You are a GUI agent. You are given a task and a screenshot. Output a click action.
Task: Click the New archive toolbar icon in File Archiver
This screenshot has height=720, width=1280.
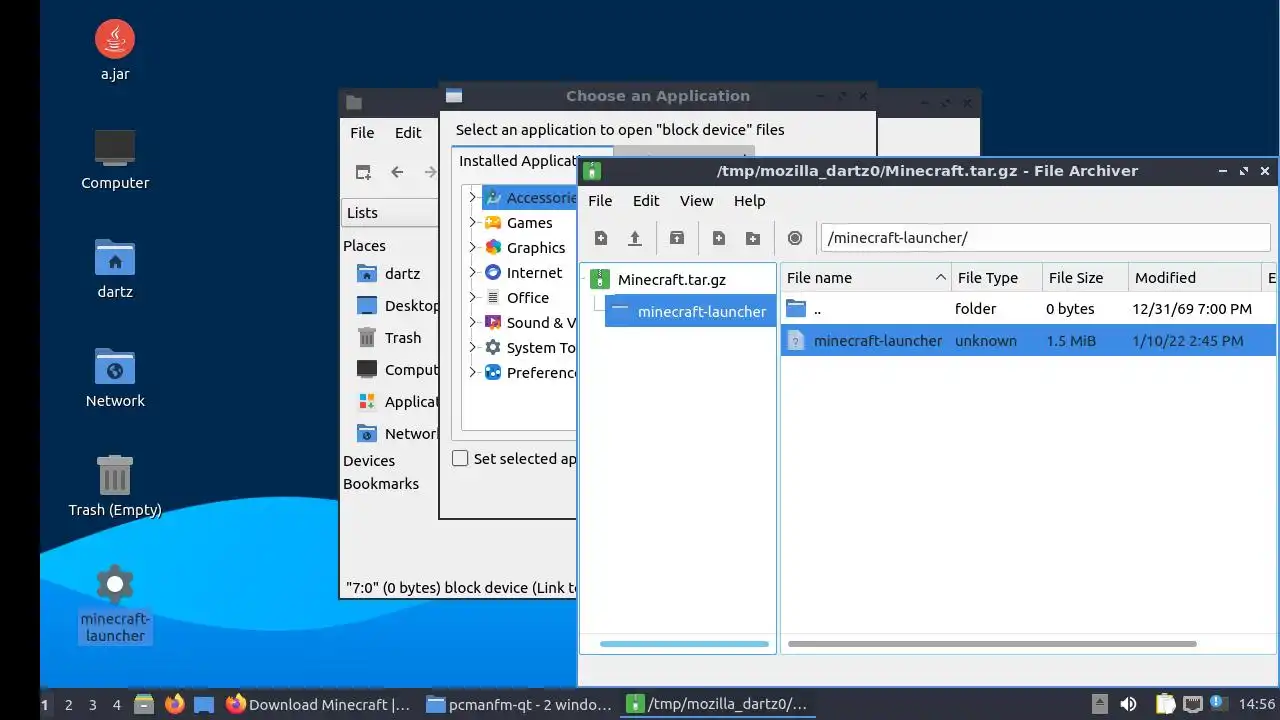[601, 238]
